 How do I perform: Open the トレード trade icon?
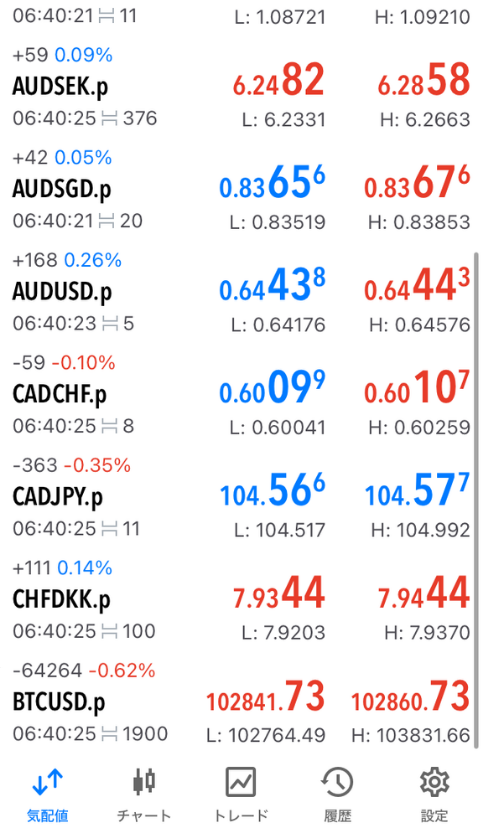tap(241, 782)
